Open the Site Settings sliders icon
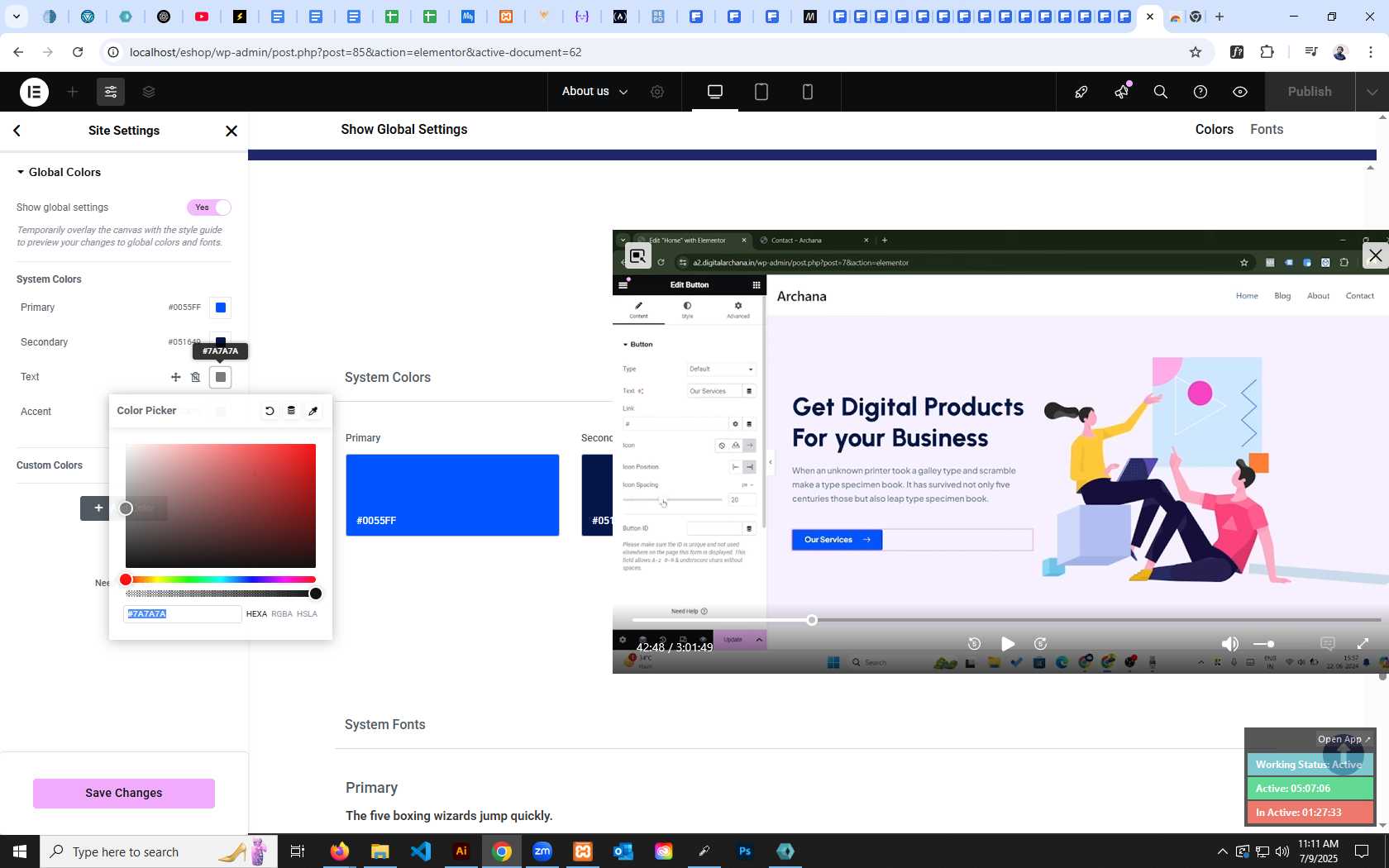The width and height of the screenshot is (1389, 868). tap(110, 92)
